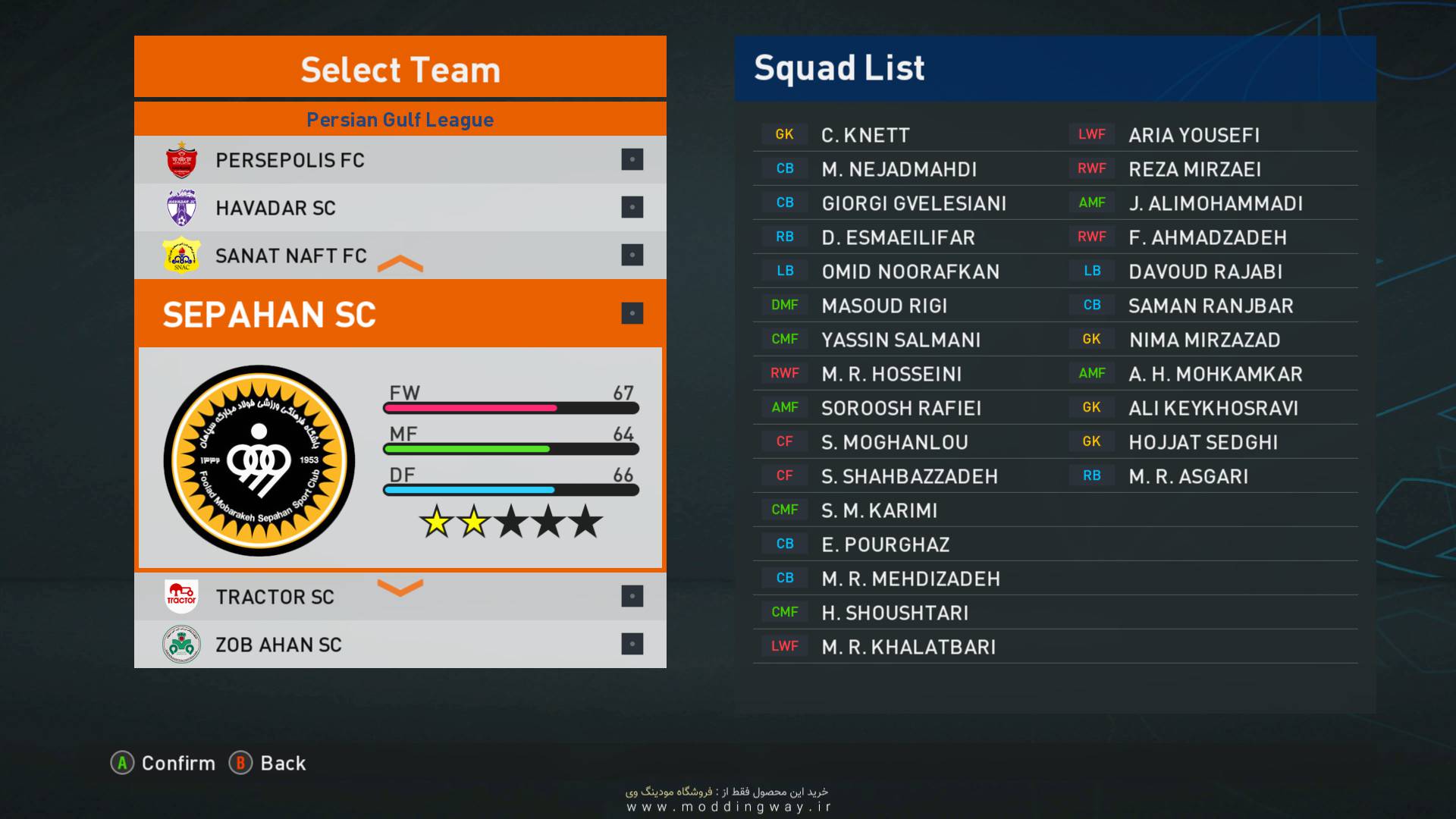
Task: Click the Sanat Naft FC yellow crest
Action: [x=181, y=256]
